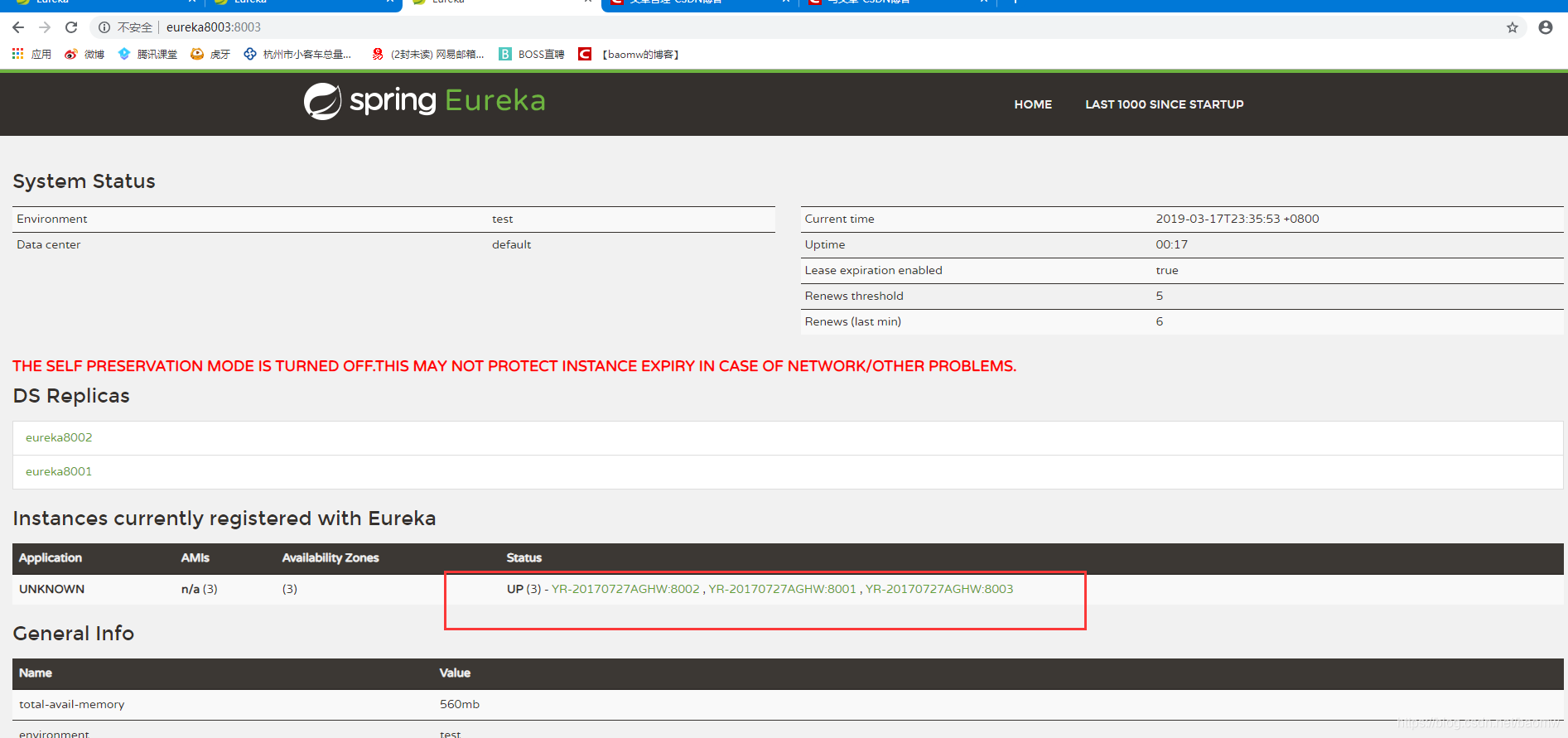This screenshot has width=1568, height=738.
Task: Open instance YR-20170727AGHW:8002 link
Action: pyautogui.click(x=625, y=589)
